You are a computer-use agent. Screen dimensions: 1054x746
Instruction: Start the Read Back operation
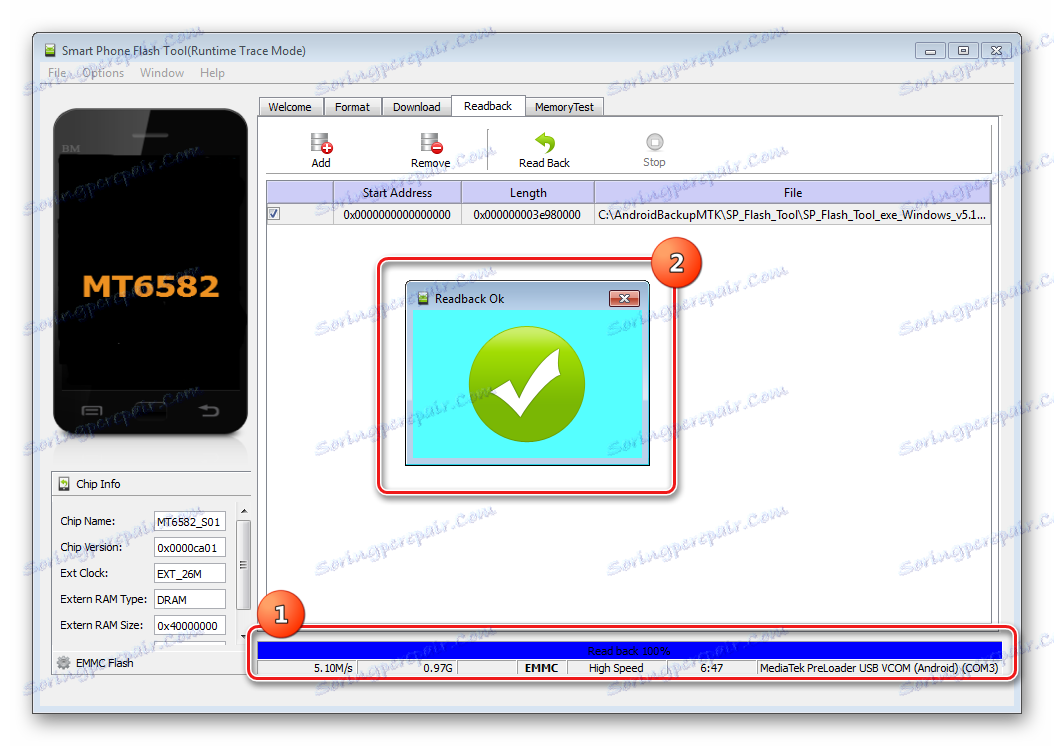click(544, 142)
